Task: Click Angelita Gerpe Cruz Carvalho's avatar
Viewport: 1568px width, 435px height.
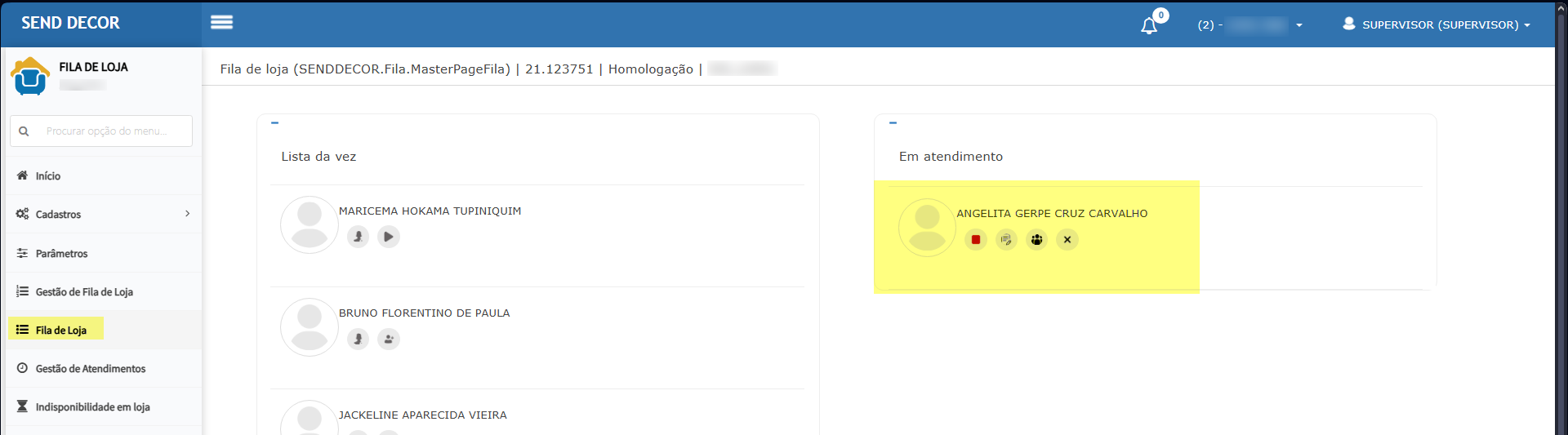Action: (x=927, y=228)
